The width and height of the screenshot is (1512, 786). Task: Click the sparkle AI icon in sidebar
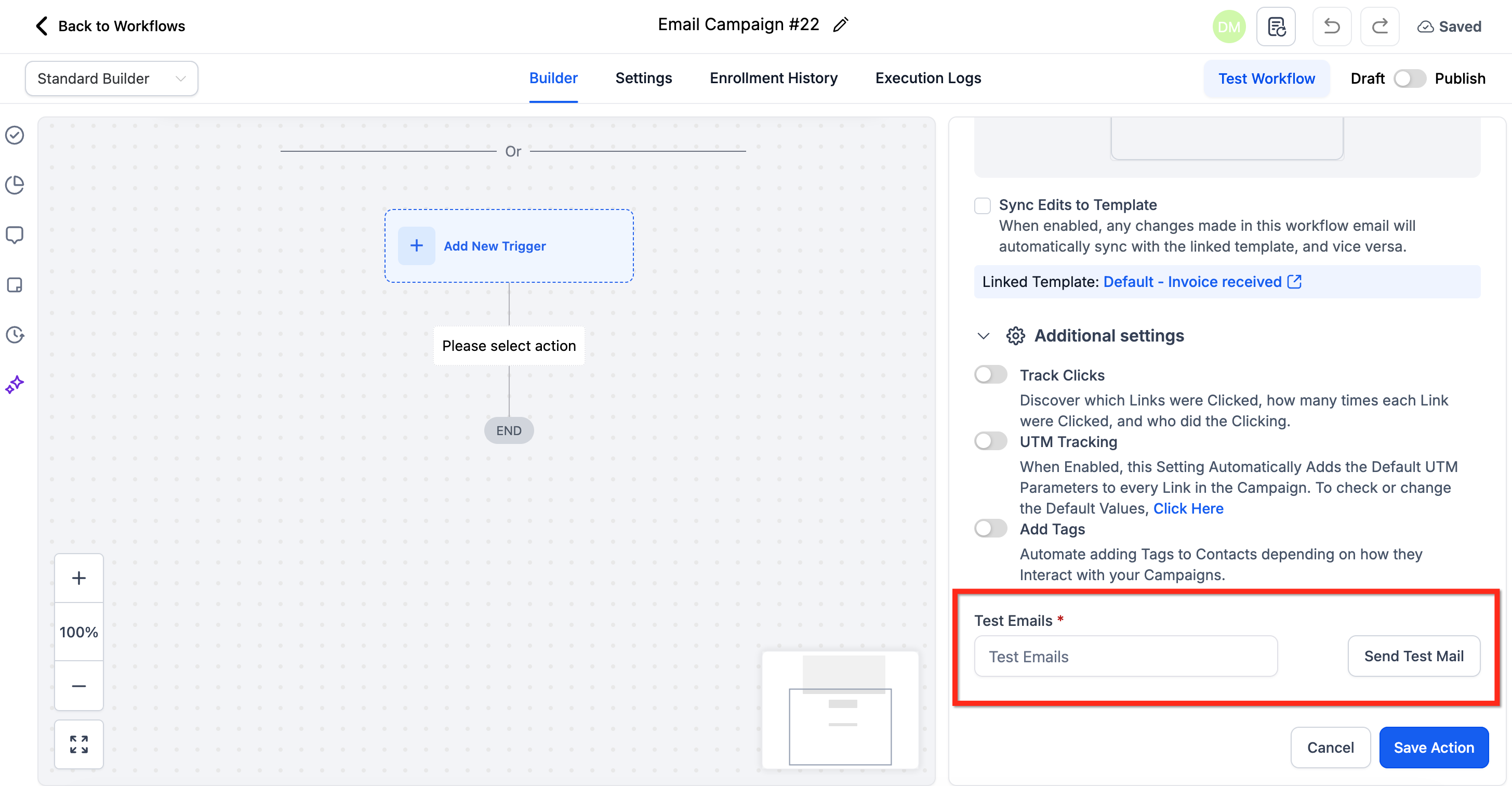click(x=15, y=385)
